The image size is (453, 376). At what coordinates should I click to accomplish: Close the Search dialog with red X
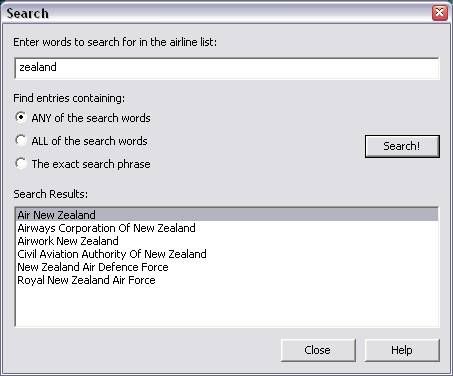[x=440, y=13]
